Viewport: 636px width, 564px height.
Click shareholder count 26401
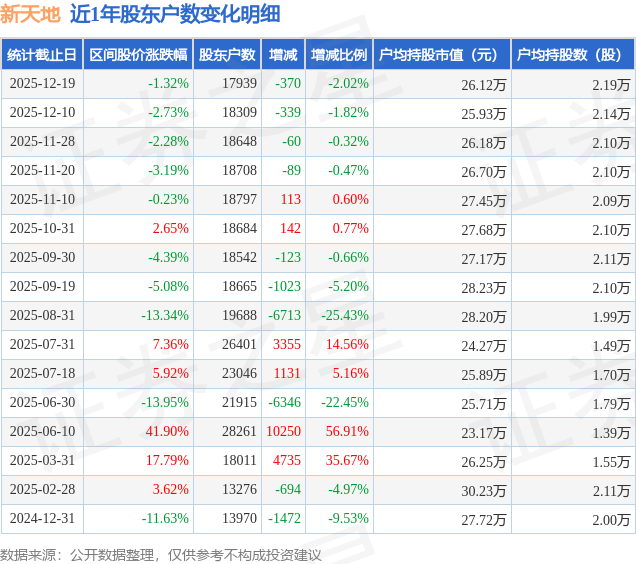click(x=240, y=344)
